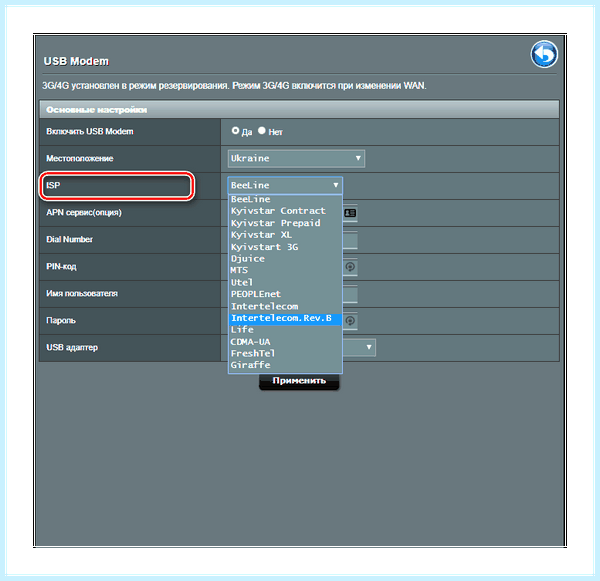Choose FreshTel from the ISP list
The width and height of the screenshot is (600, 581).
[285, 353]
